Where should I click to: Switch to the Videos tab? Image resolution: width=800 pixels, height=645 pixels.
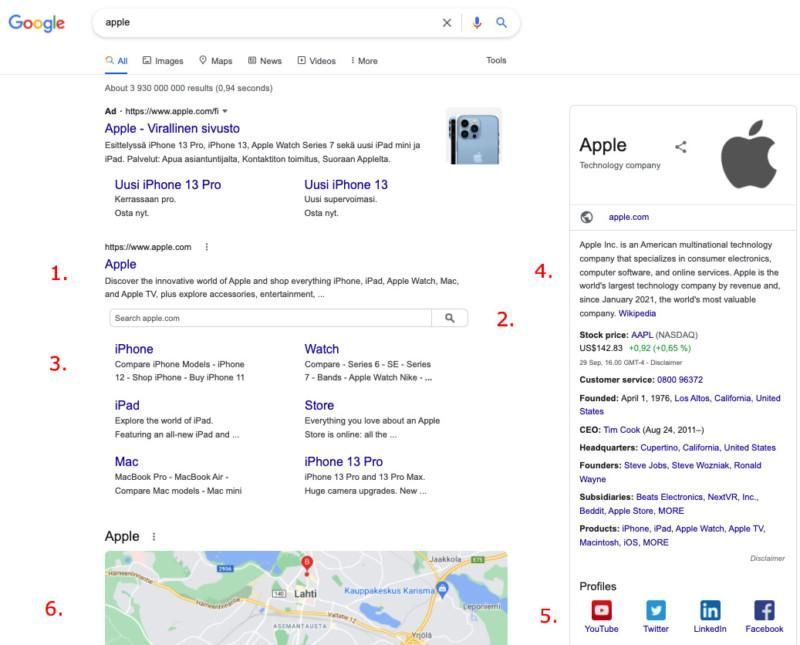point(316,61)
